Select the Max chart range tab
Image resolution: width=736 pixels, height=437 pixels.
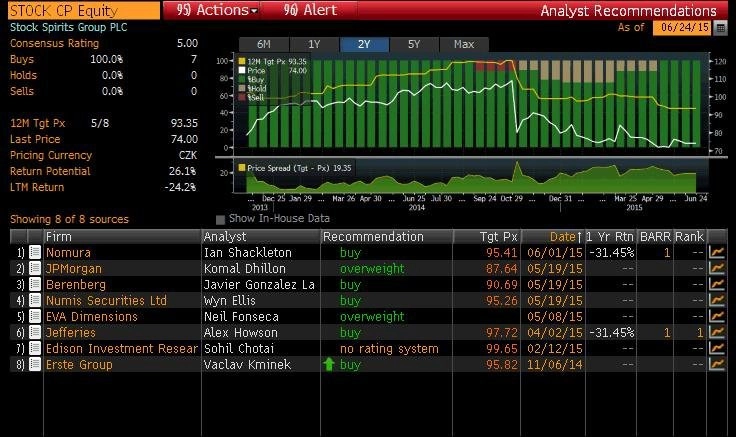(464, 45)
